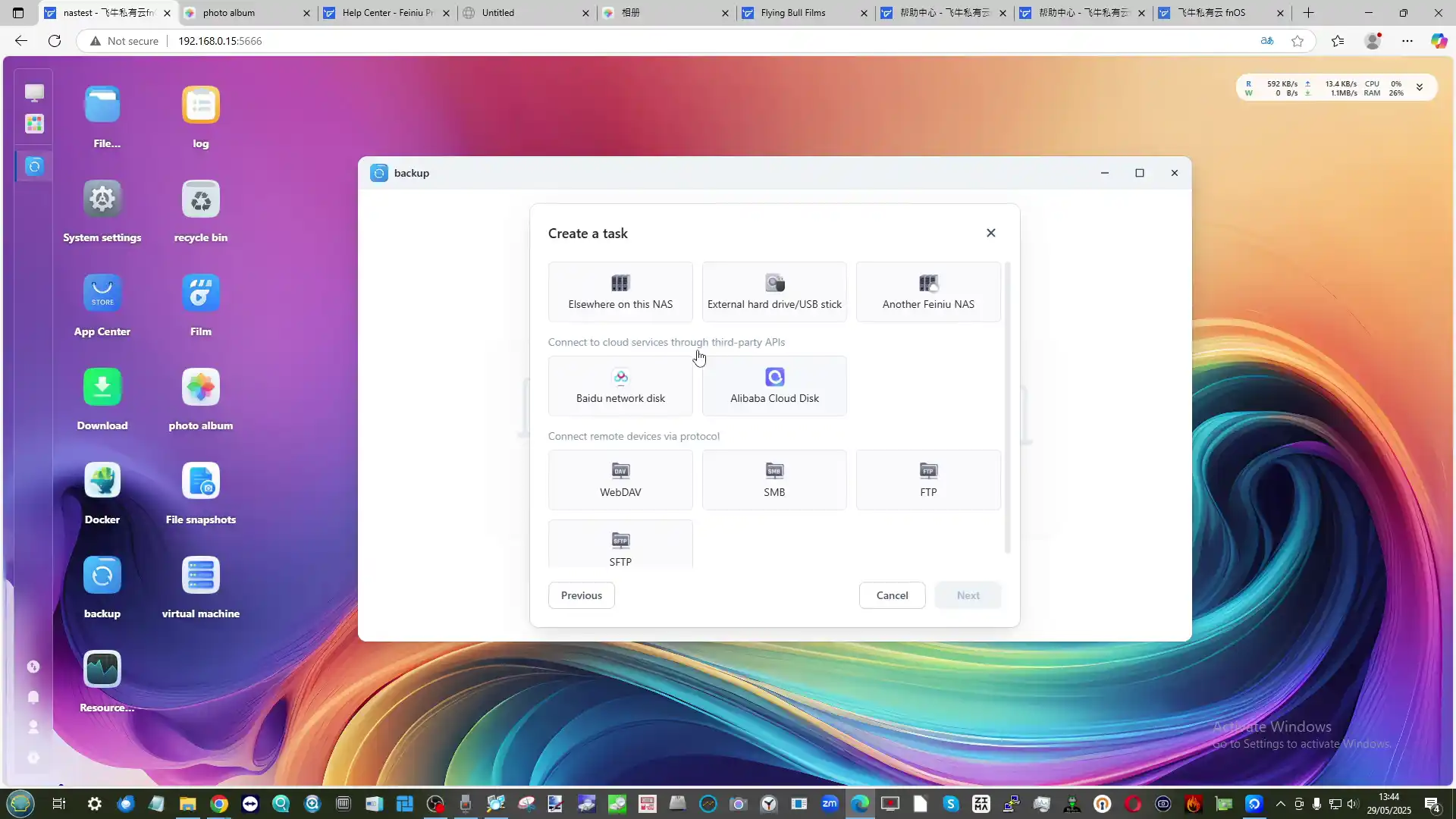Image resolution: width=1456 pixels, height=819 pixels.
Task: Open a new browser tab
Action: click(1308, 13)
